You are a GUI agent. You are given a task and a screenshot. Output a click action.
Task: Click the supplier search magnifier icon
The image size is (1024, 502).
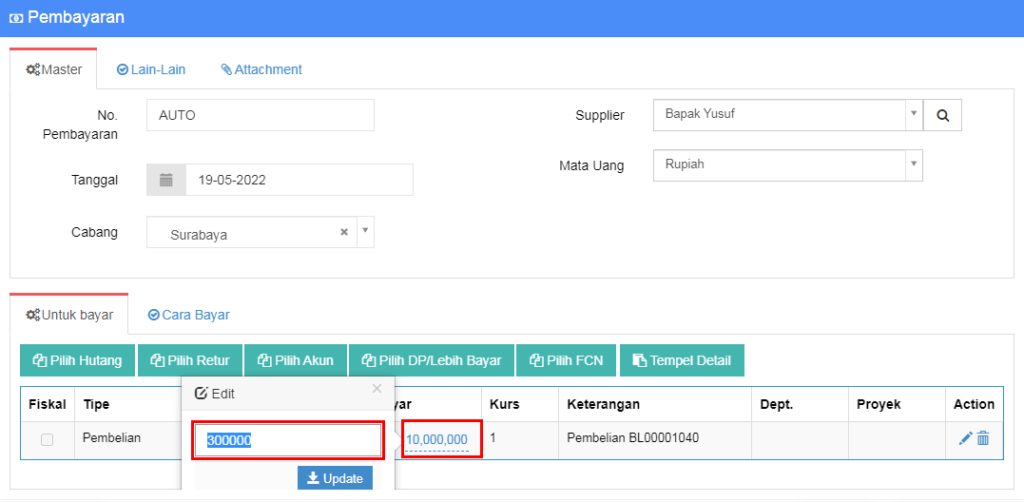[x=942, y=115]
